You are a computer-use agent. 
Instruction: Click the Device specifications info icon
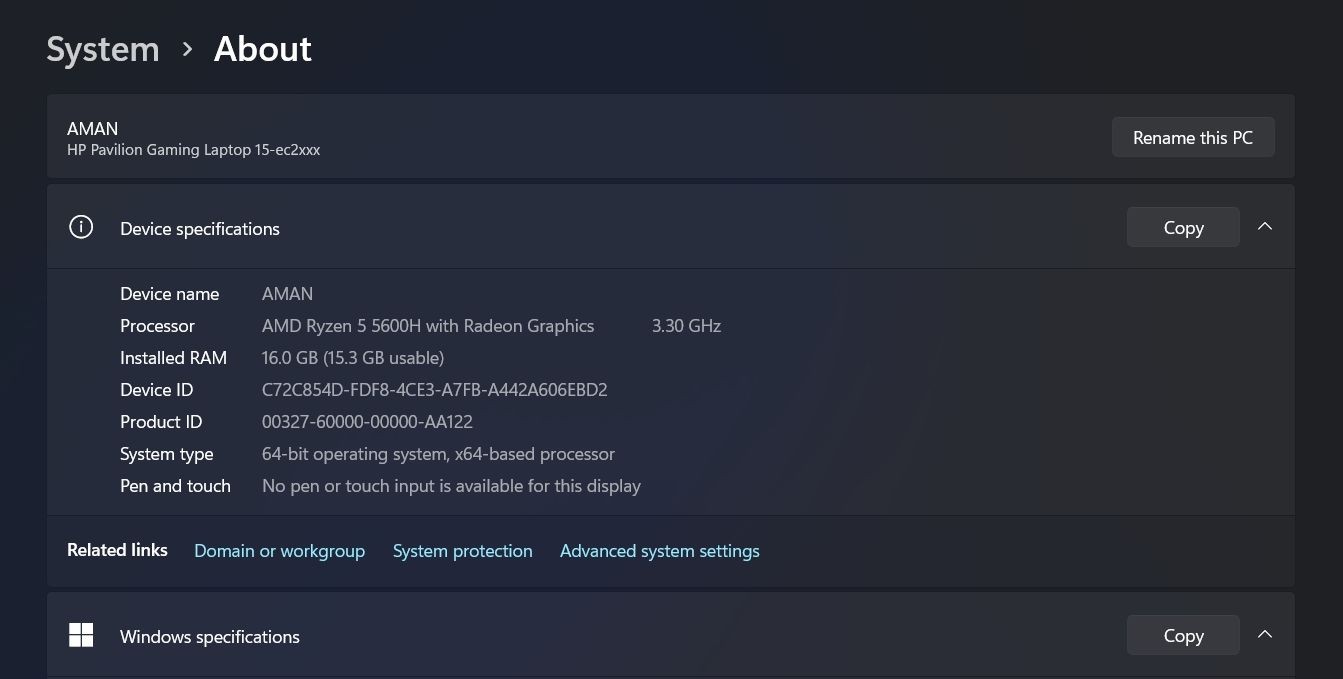81,227
